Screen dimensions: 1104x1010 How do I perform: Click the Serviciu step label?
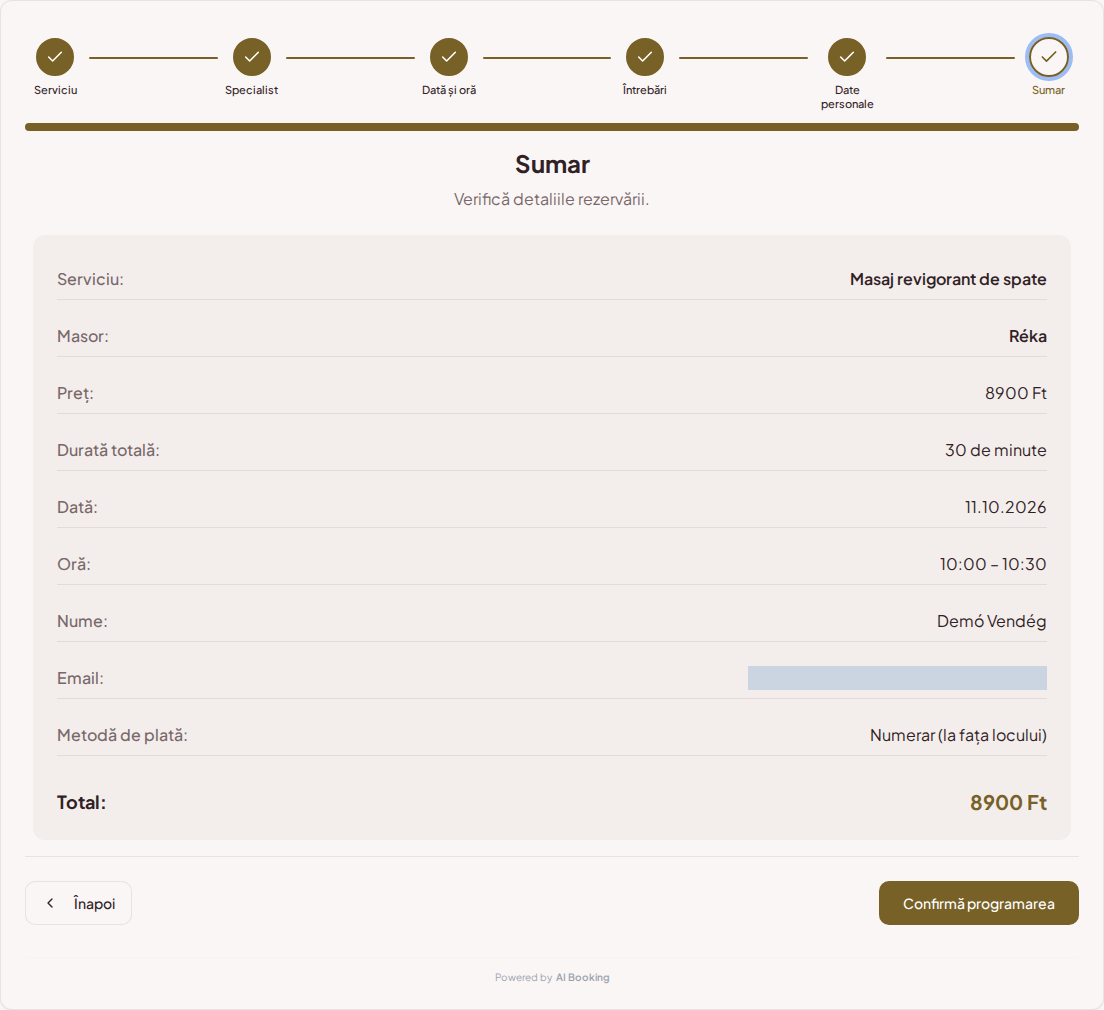point(56,90)
